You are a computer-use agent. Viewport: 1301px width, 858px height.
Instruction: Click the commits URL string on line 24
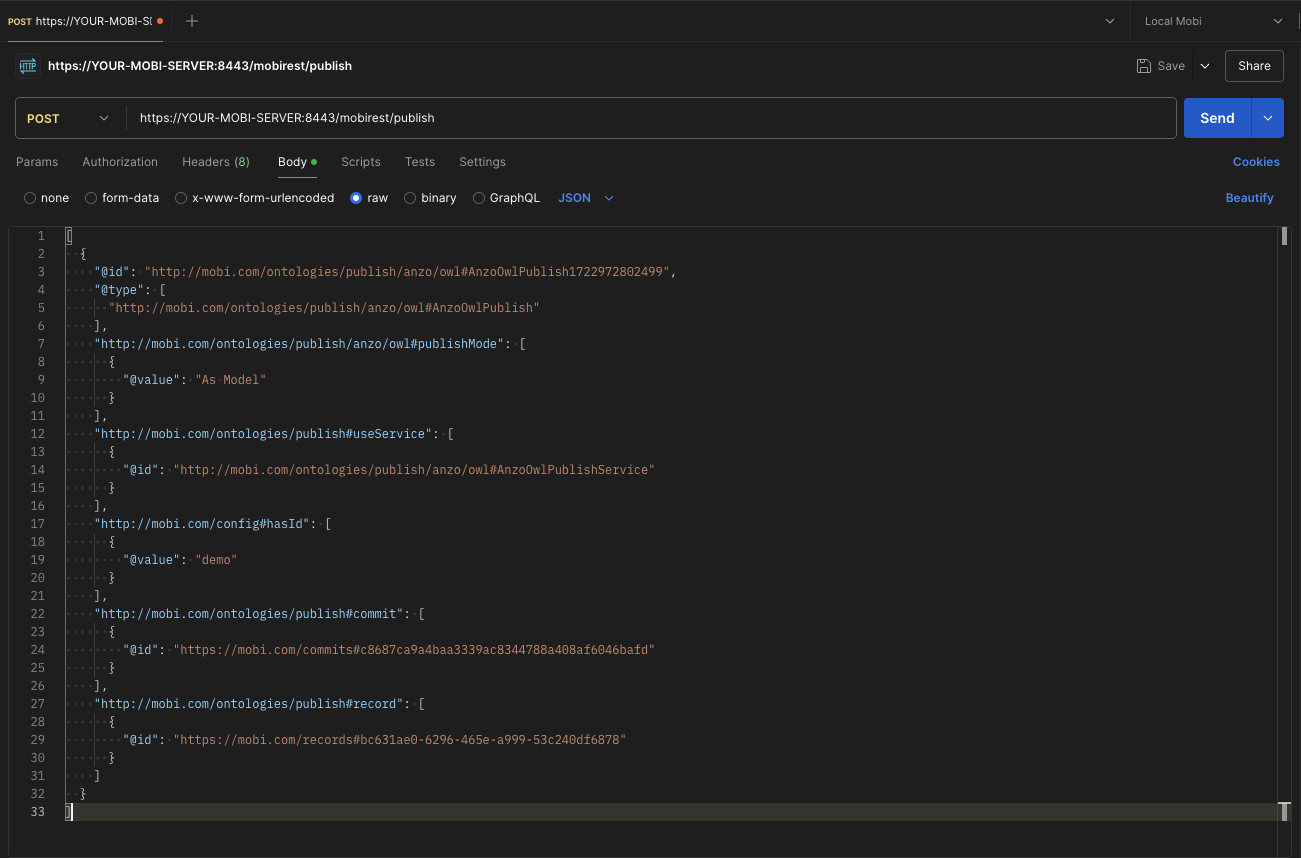click(414, 650)
